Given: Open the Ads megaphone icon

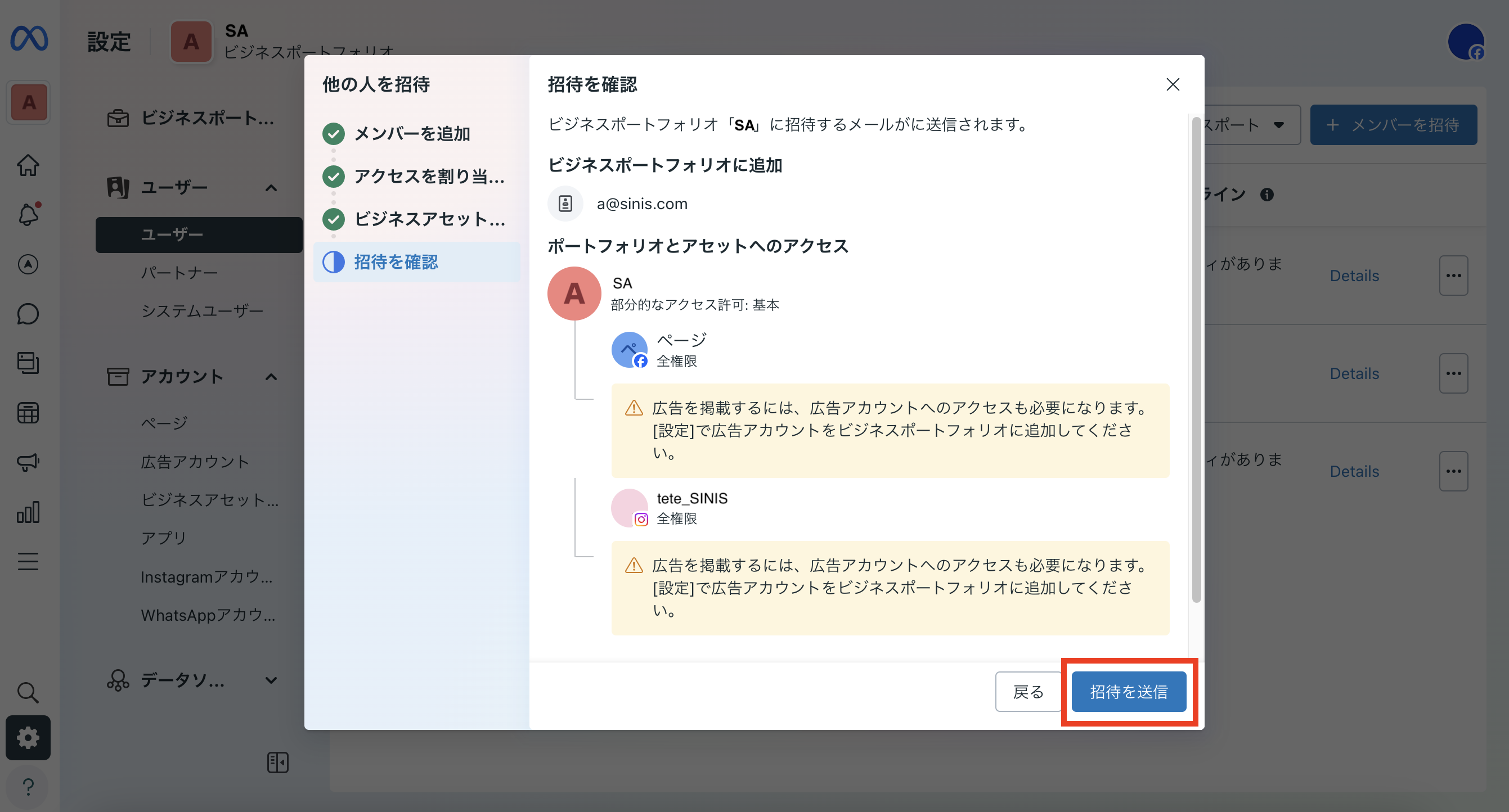Looking at the screenshot, I should pos(28,462).
